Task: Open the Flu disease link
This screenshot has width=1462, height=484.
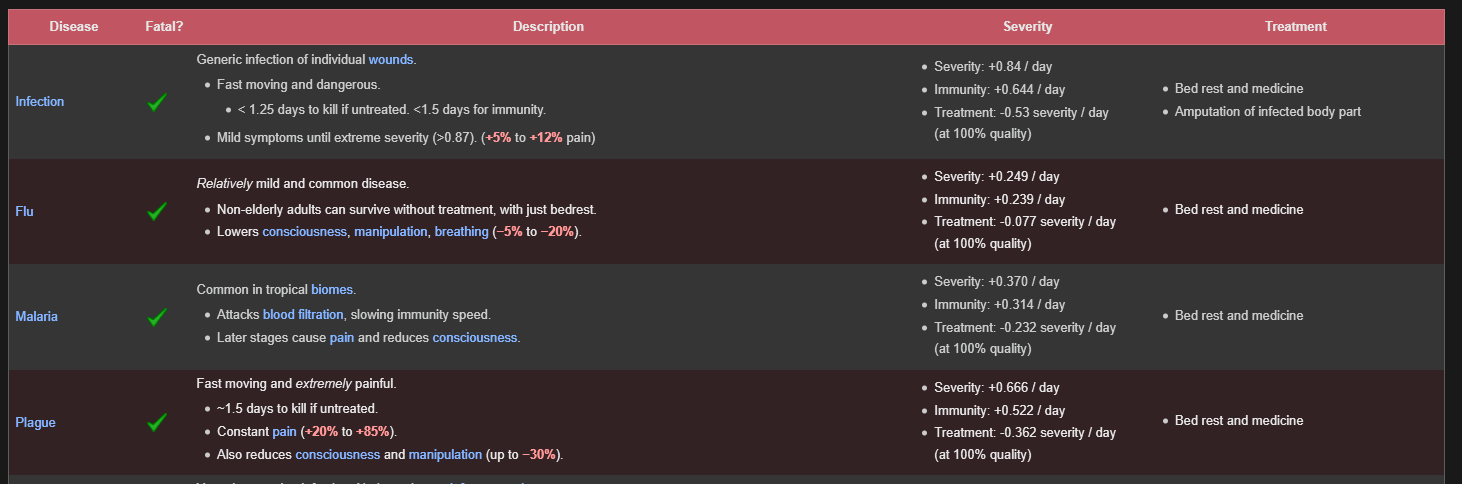Action: (25, 211)
